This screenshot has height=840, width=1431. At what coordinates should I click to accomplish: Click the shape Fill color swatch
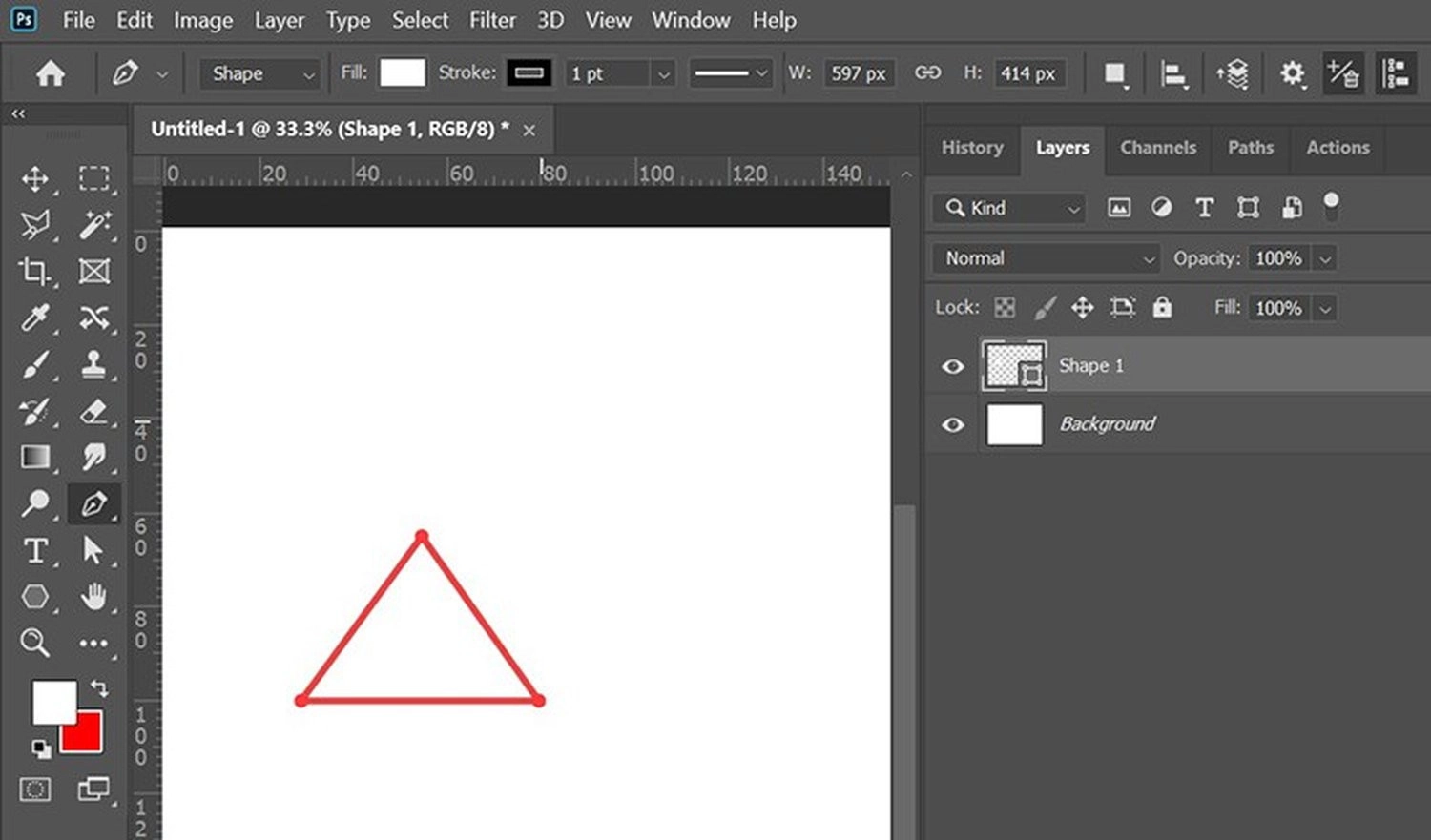click(x=403, y=73)
